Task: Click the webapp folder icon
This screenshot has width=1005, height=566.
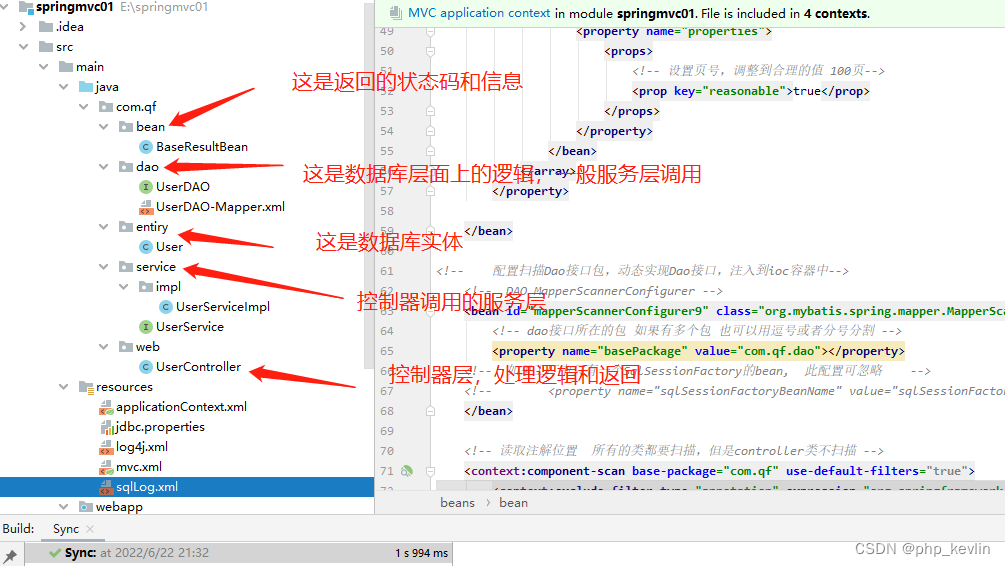Action: (86, 507)
